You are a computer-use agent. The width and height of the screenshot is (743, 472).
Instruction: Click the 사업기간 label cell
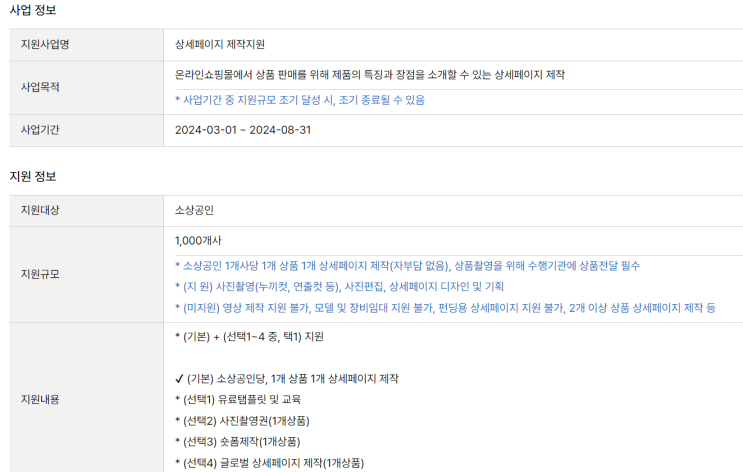40,130
